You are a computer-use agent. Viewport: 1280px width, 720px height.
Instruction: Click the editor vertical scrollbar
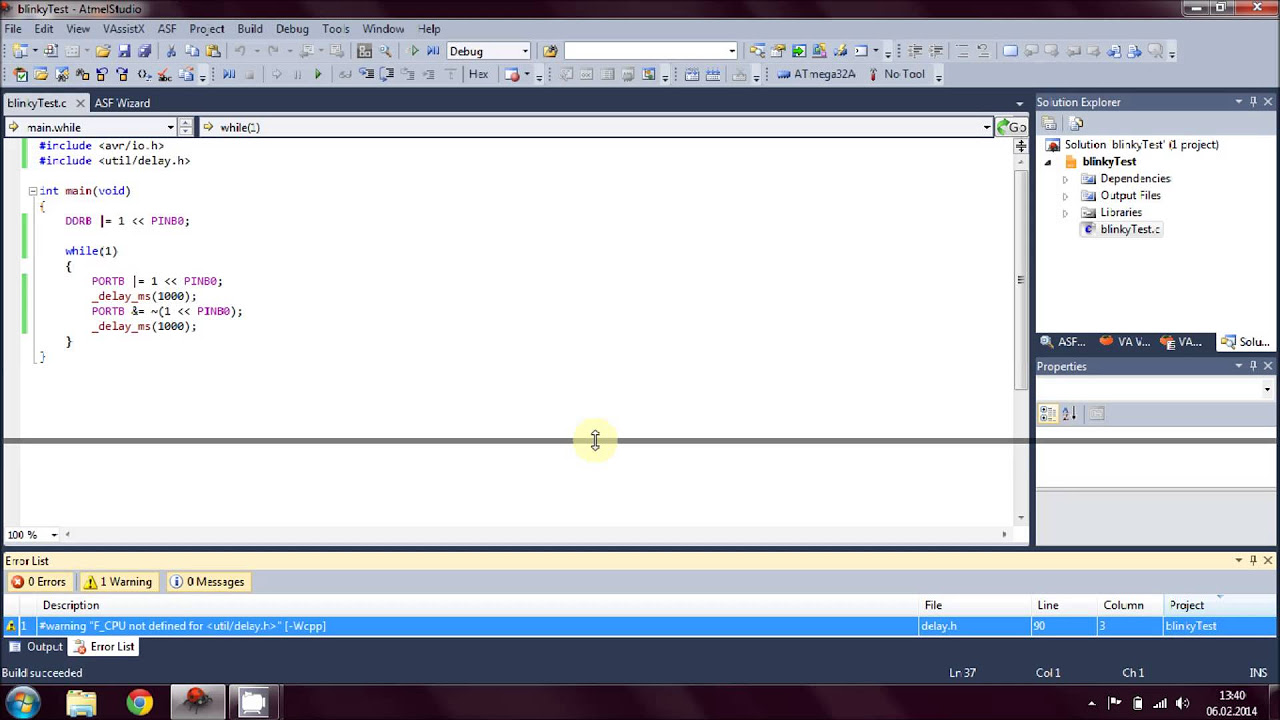click(1020, 280)
